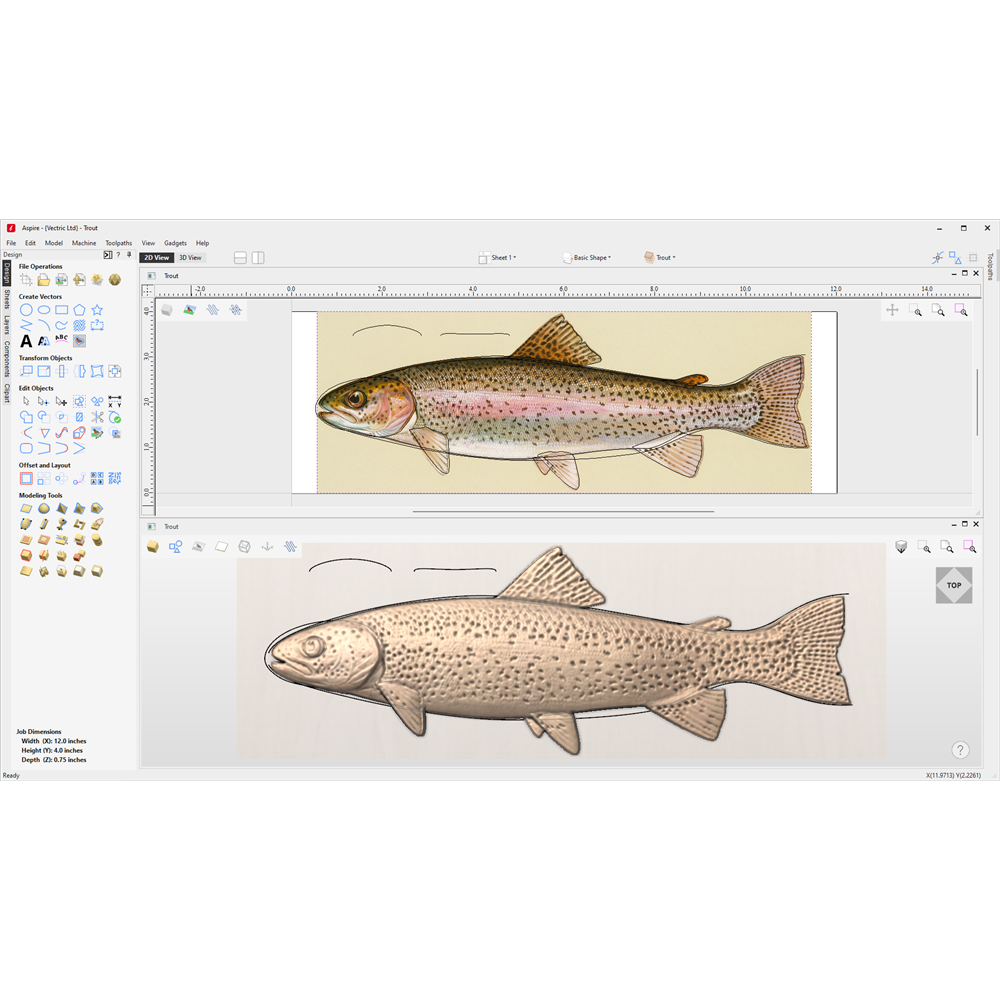Click the help question mark in 3D view
Screen dimensions: 1000x1000
[960, 750]
